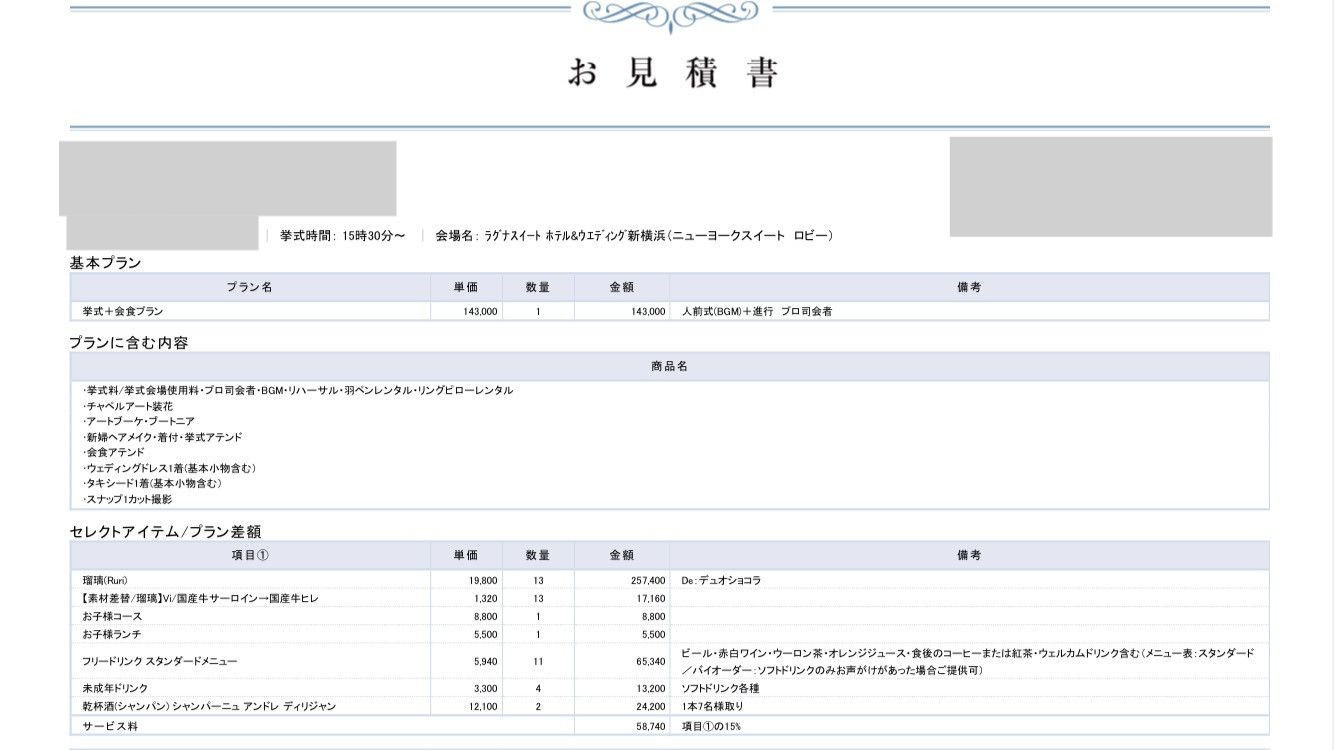This screenshot has width=1334, height=750.
Task: Click the お見積書 document title
Action: (x=672, y=74)
